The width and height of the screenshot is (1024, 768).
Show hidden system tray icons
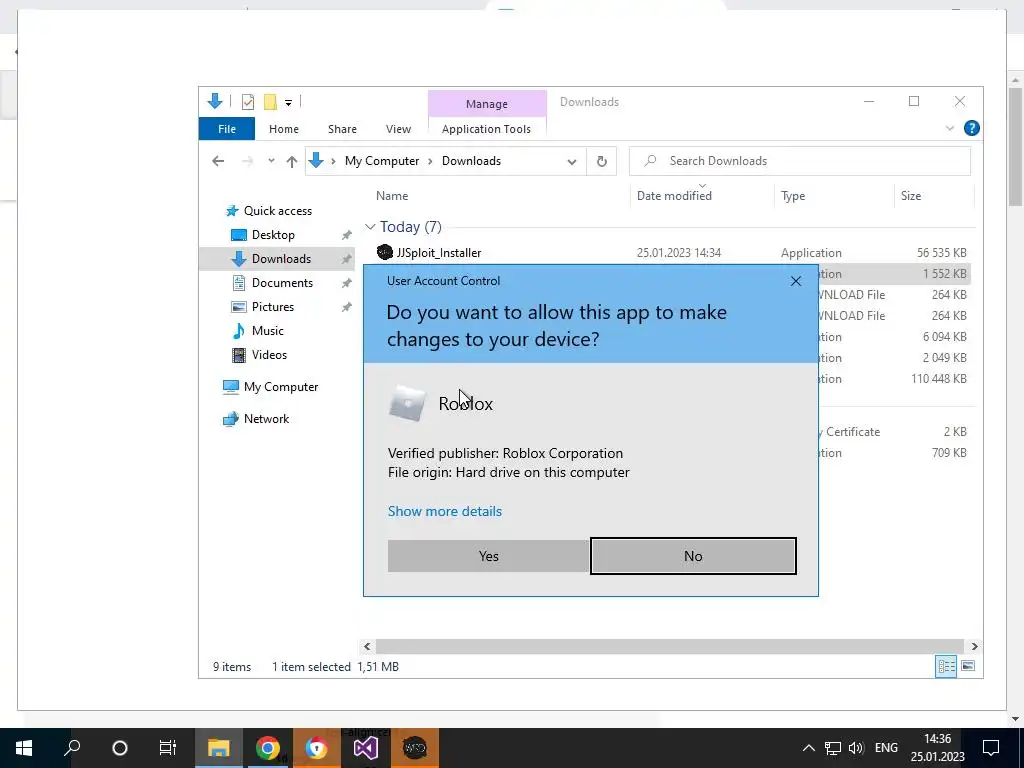(x=808, y=748)
